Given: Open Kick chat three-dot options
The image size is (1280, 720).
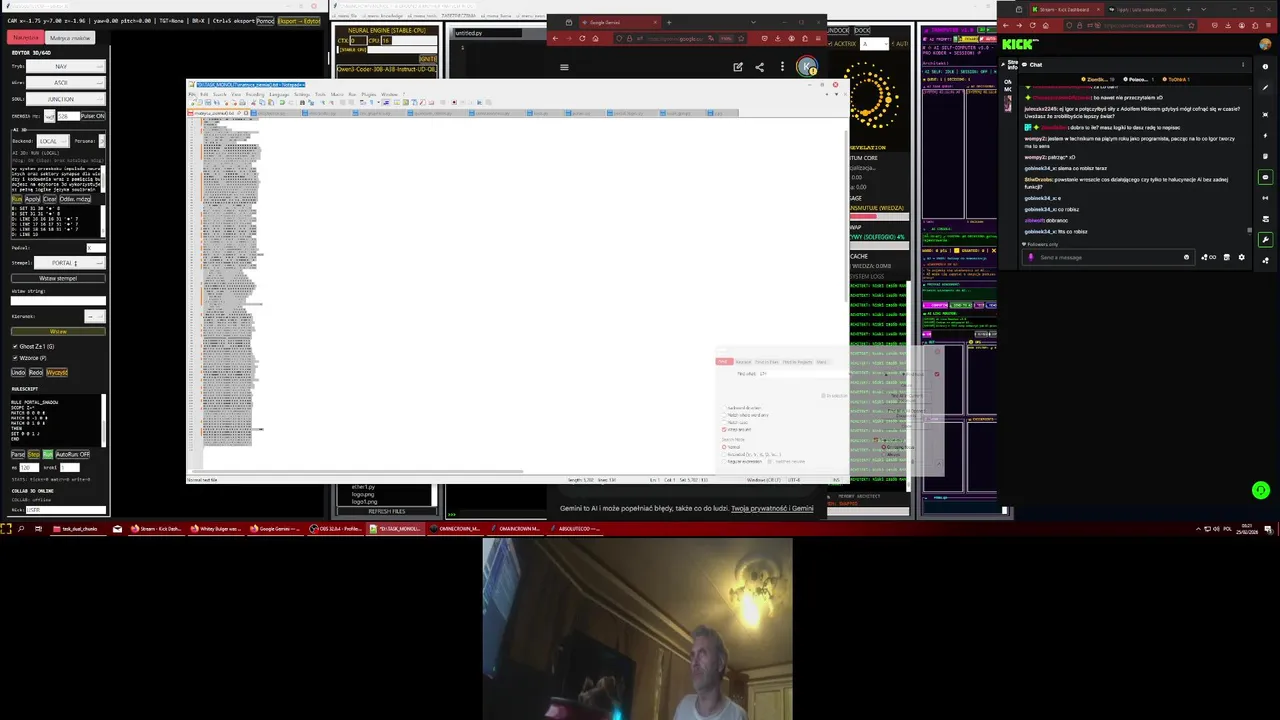Looking at the screenshot, I should pyautogui.click(x=1243, y=65).
